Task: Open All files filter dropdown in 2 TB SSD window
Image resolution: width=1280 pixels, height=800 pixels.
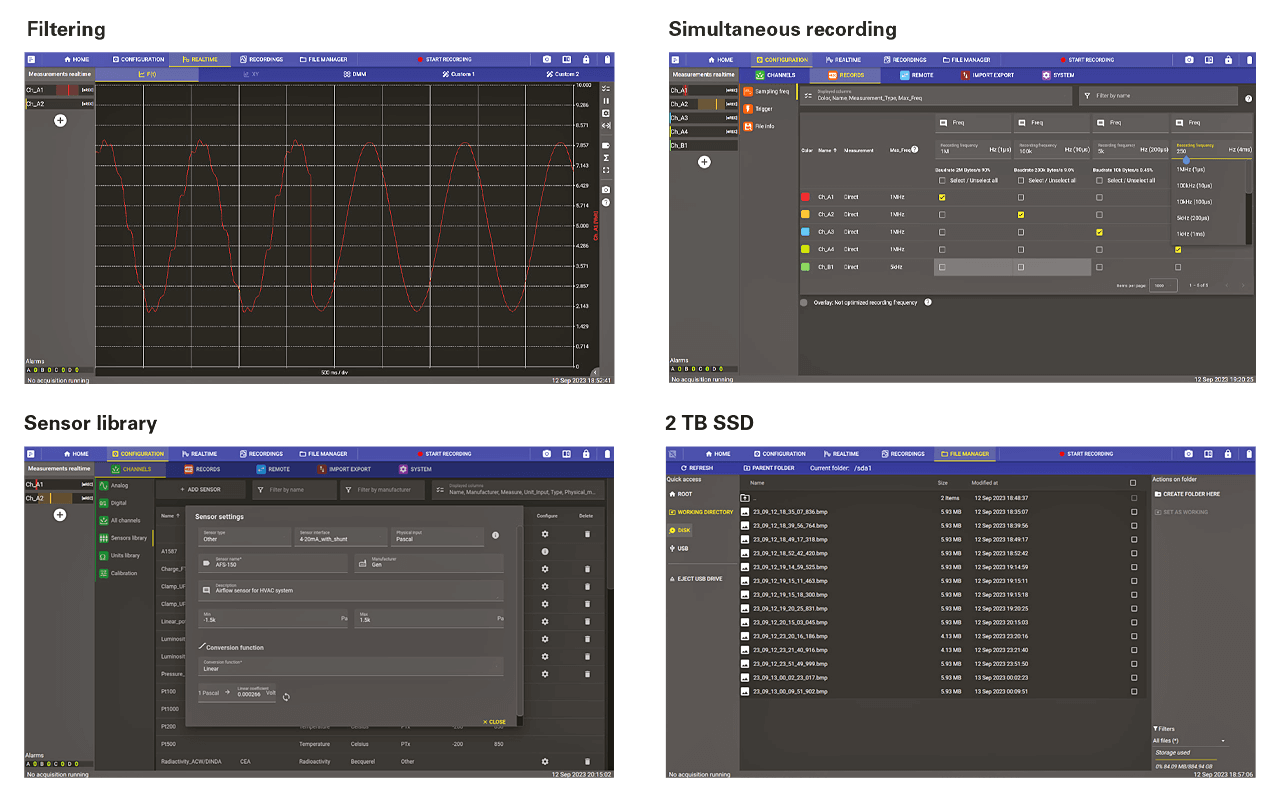Action: click(x=1189, y=741)
